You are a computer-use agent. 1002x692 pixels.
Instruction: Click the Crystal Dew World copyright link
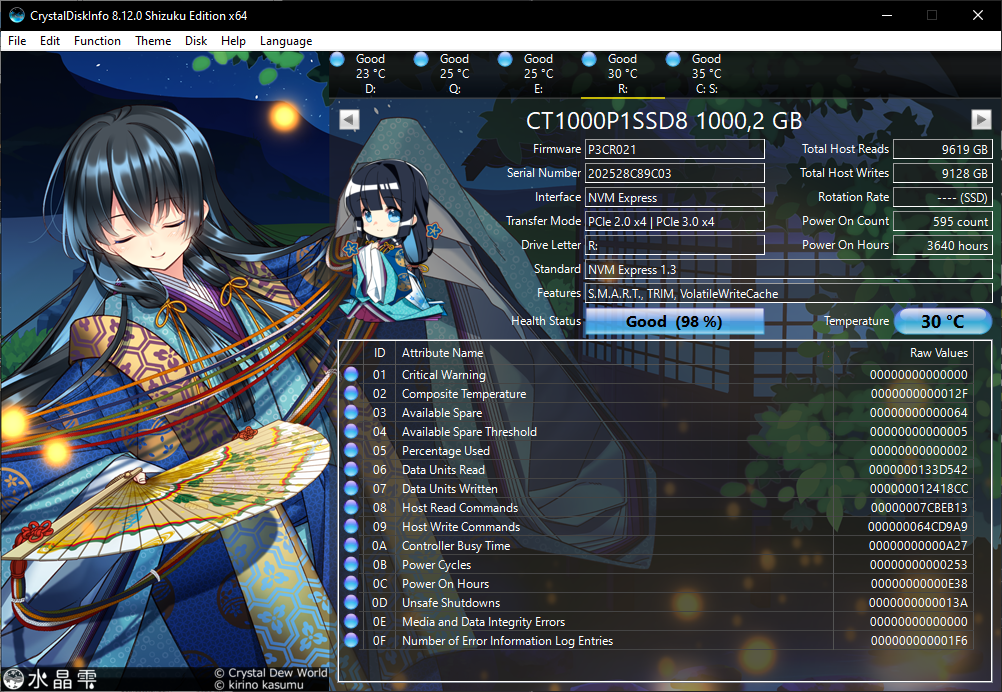(x=271, y=673)
